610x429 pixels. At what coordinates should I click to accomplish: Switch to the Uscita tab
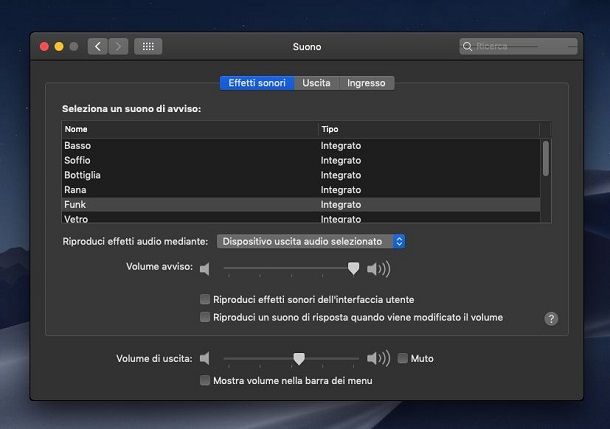point(316,83)
